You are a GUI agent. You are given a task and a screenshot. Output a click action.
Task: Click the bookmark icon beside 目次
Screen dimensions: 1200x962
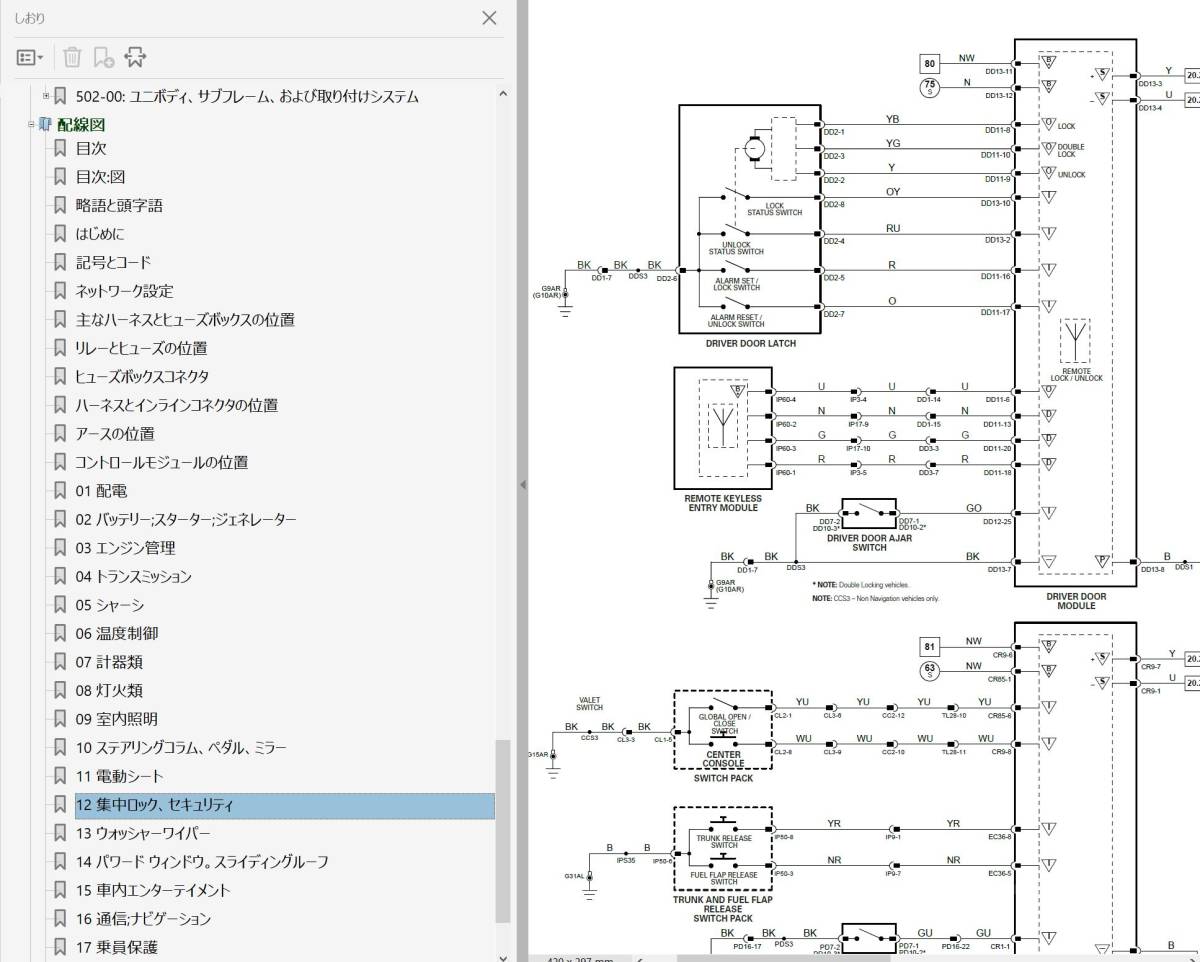pos(60,148)
